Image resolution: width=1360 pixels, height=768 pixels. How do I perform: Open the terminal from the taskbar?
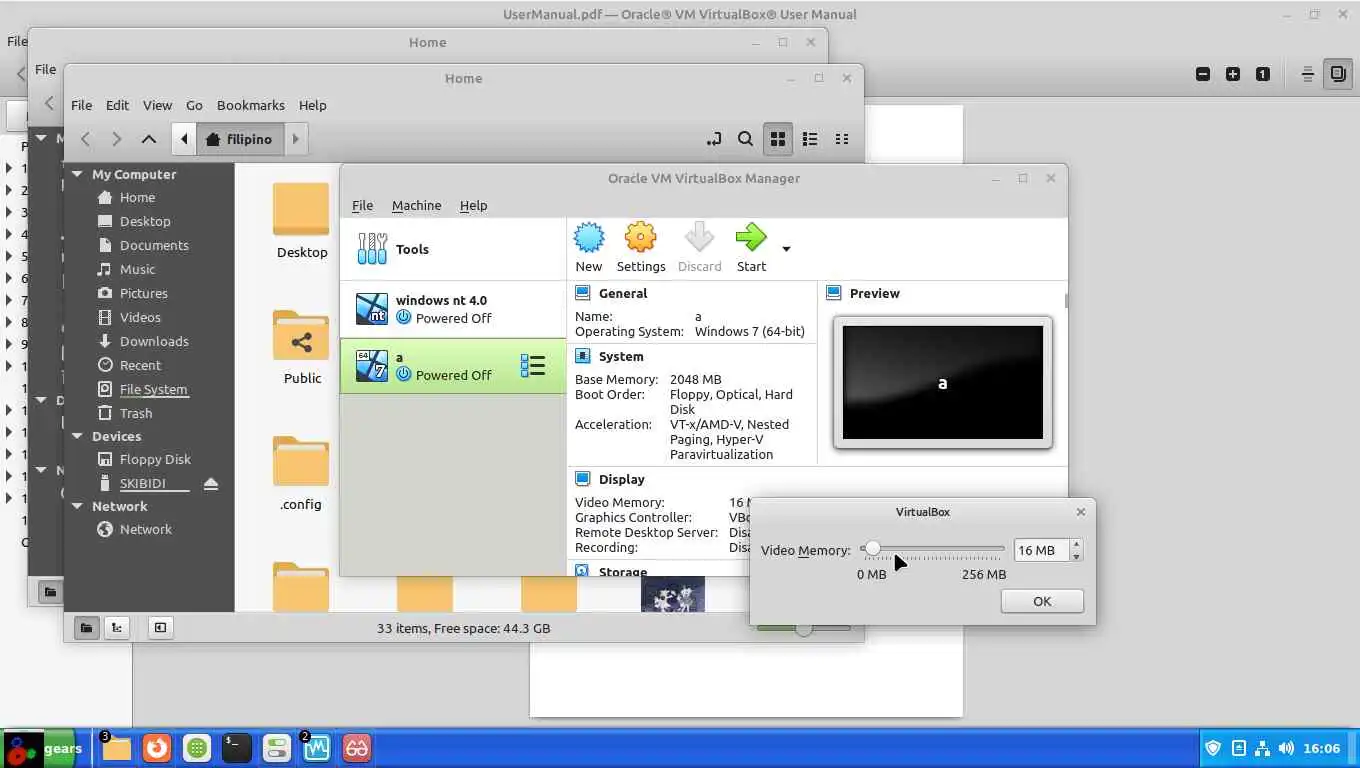236,747
